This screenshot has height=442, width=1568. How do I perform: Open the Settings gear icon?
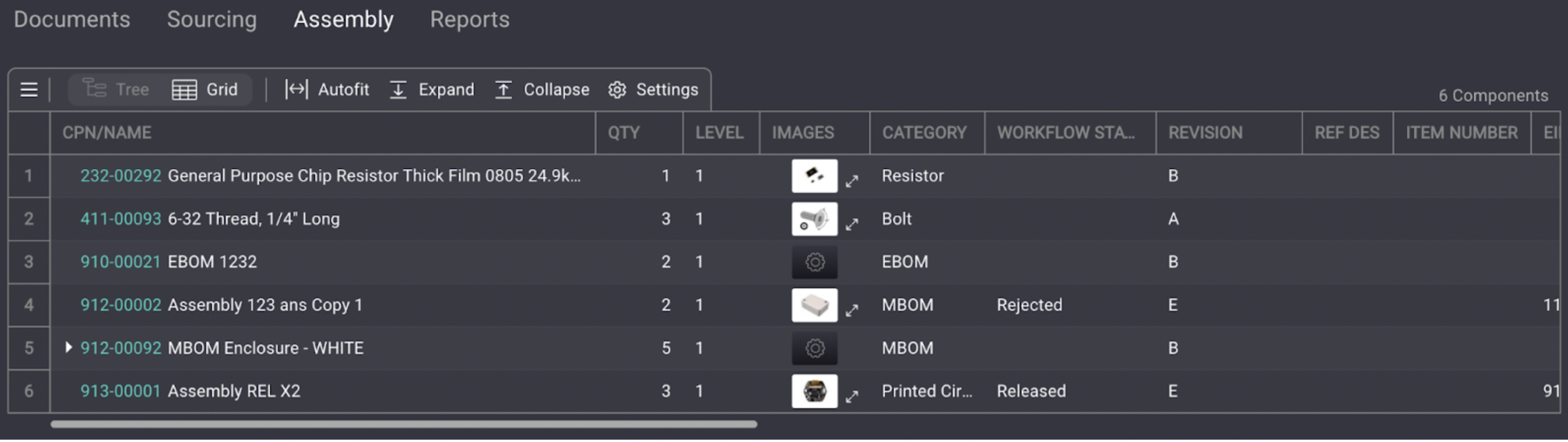coord(618,90)
